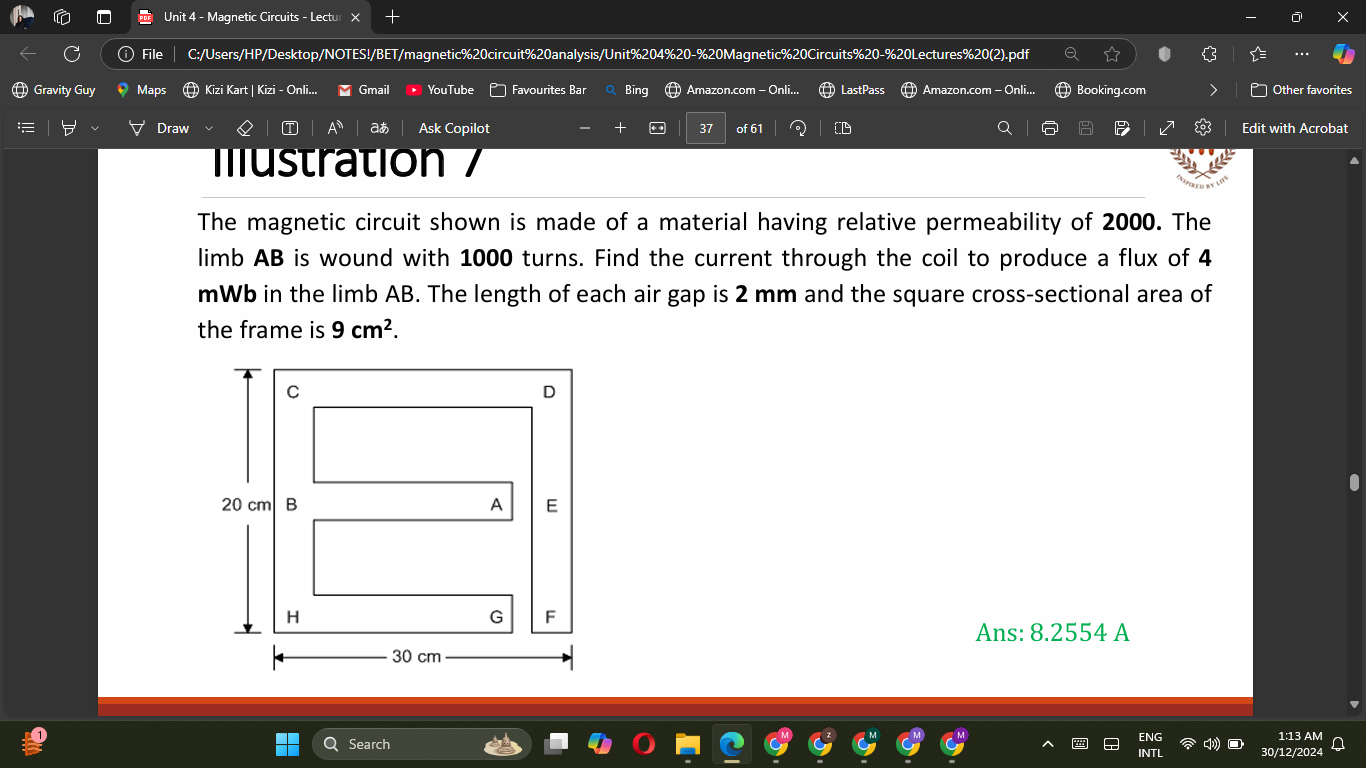
Task: Add a text box annotation
Action: point(290,128)
